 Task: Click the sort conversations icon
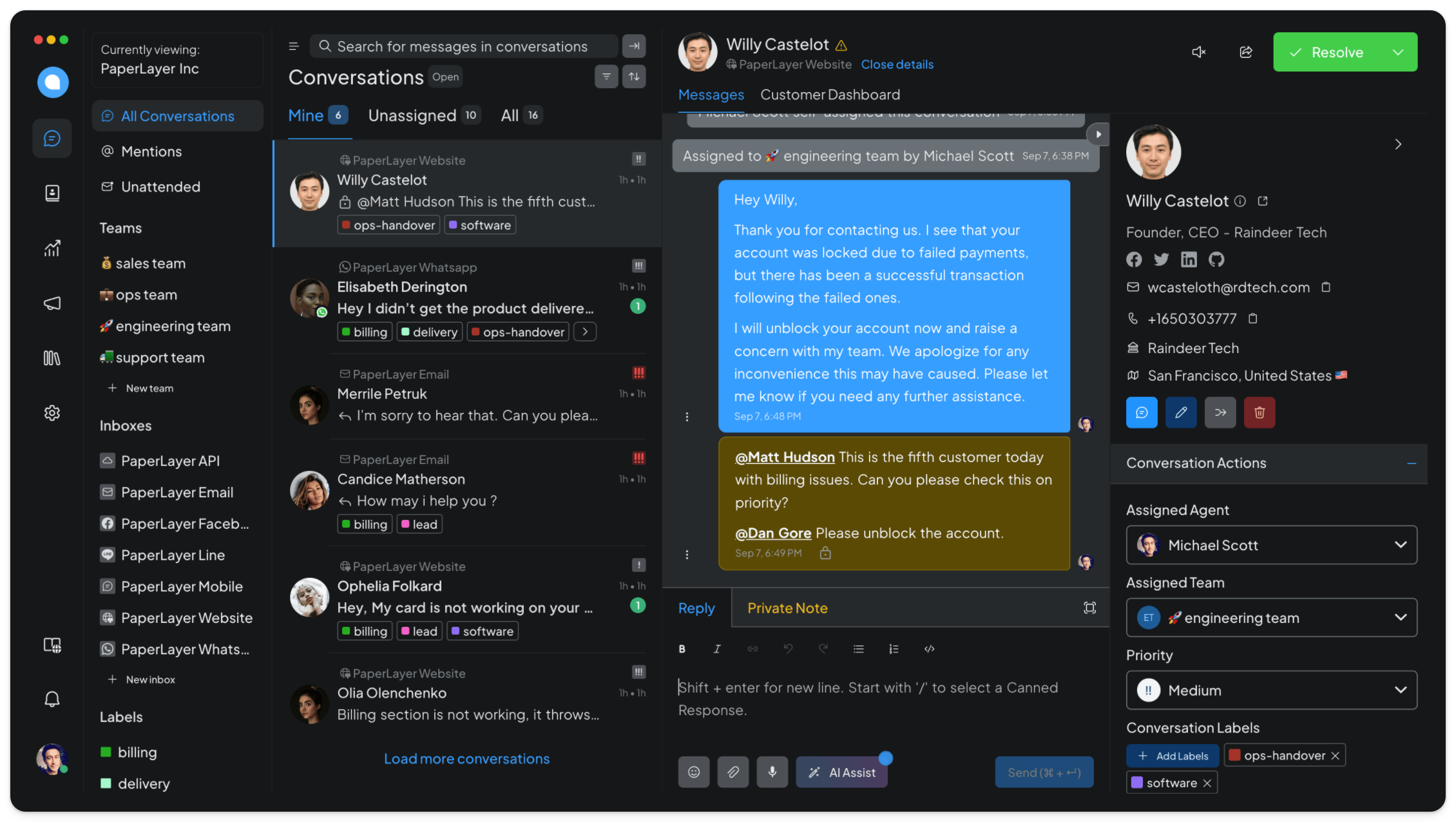(x=634, y=77)
